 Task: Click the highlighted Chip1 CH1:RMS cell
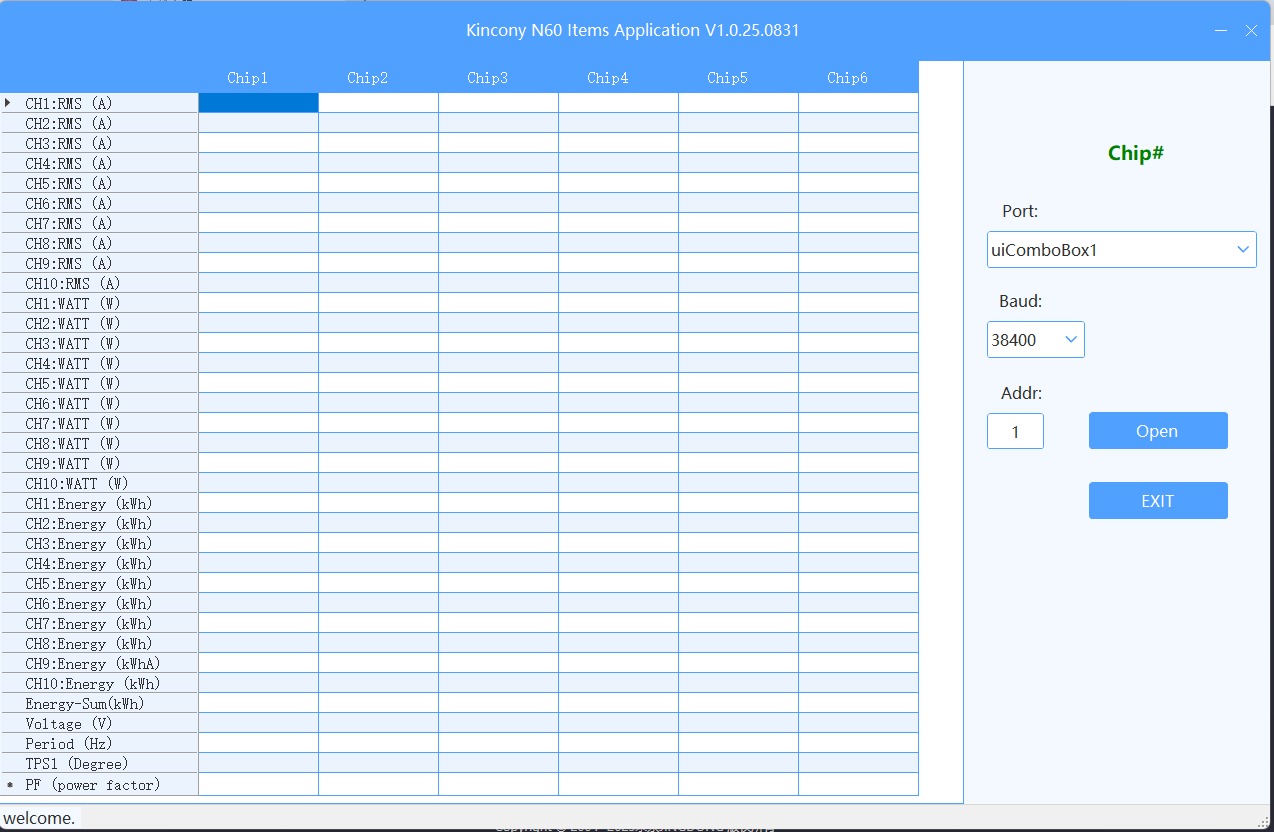pyautogui.click(x=258, y=103)
